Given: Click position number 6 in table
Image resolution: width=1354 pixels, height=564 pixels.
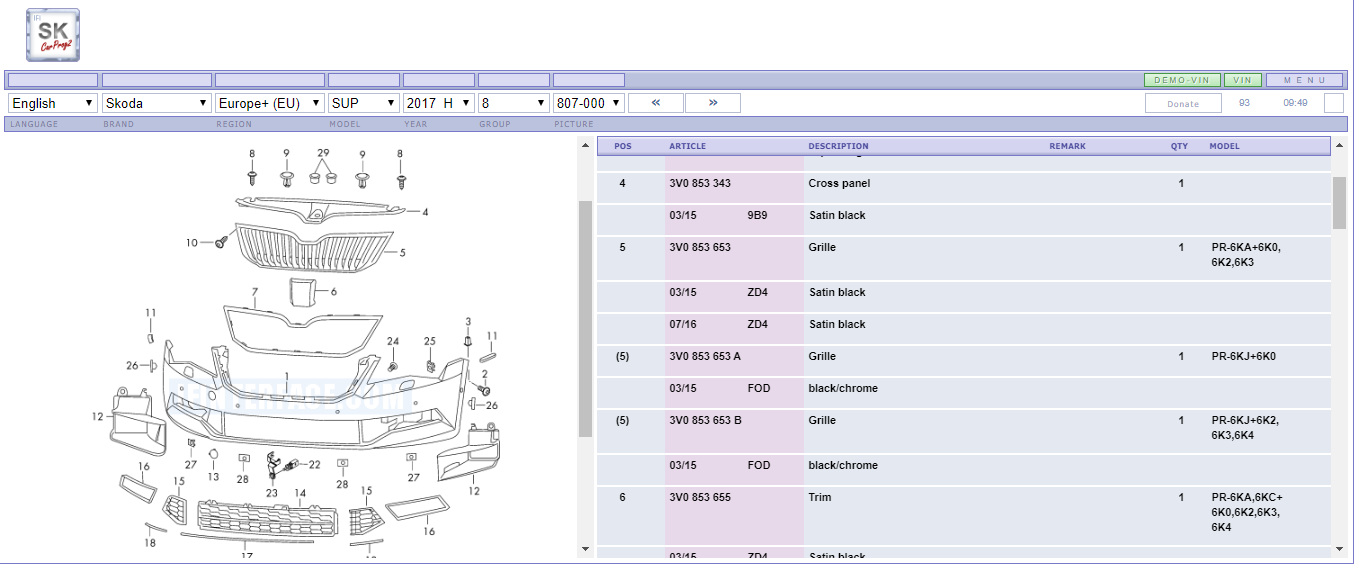Looking at the screenshot, I should [x=622, y=498].
